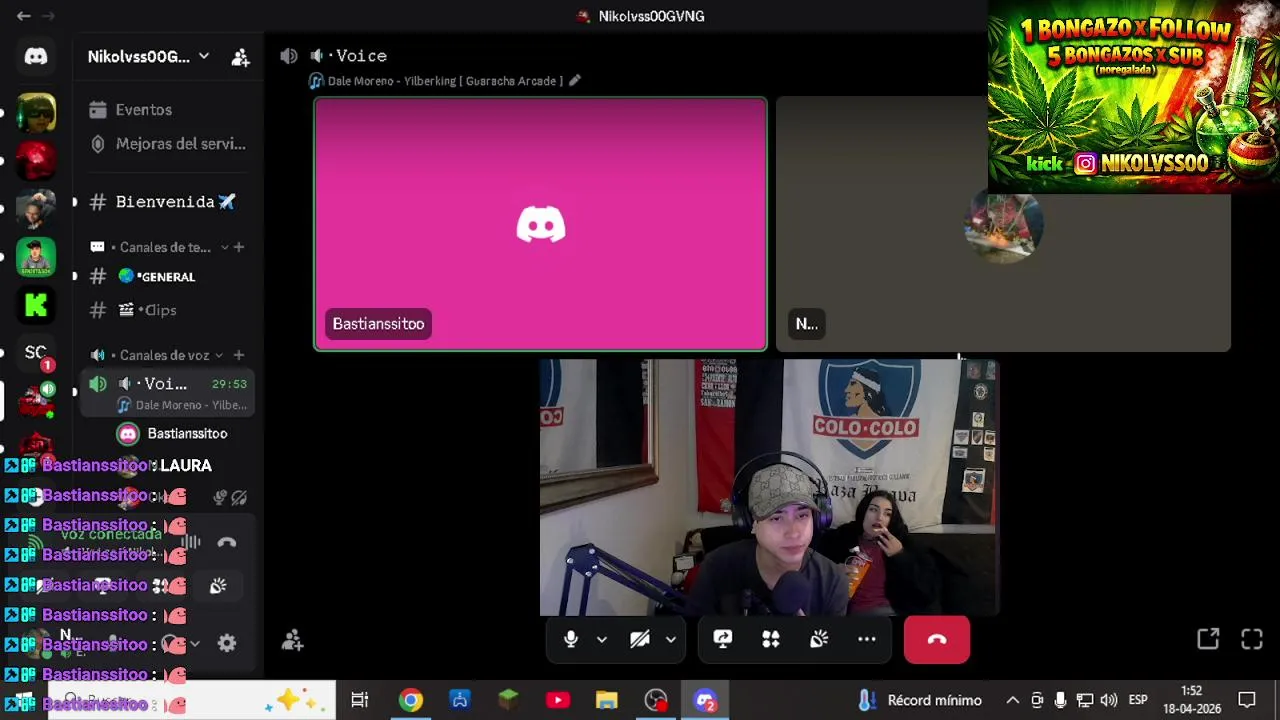This screenshot has height=720, width=1280.
Task: Select Bastianssitoo pink video tile
Action: [541, 224]
